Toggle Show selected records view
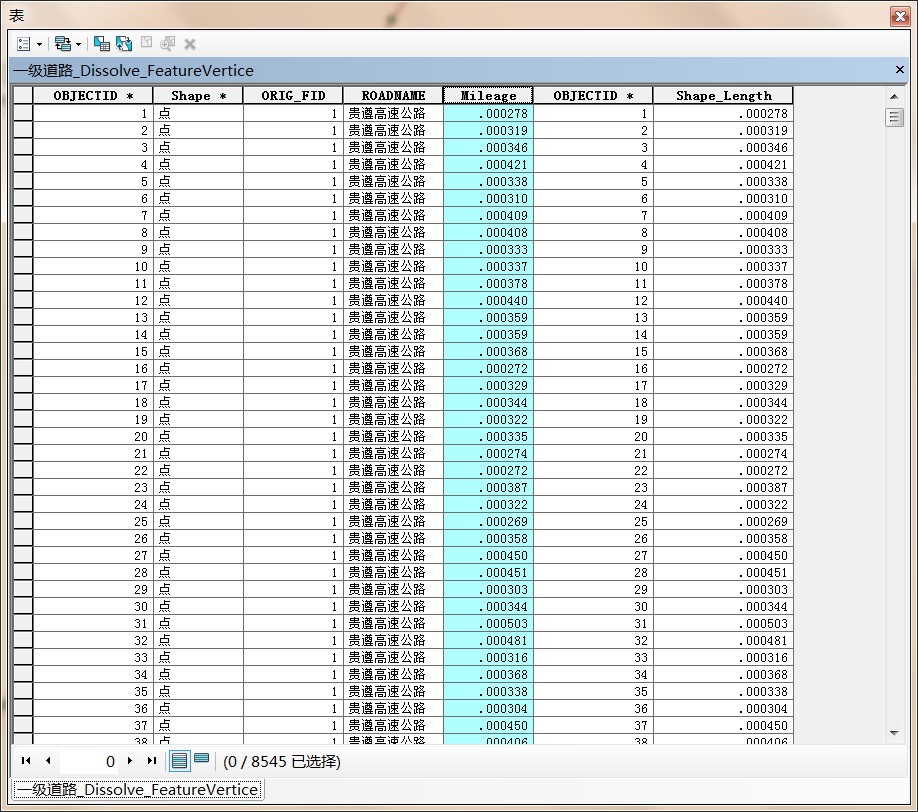The width and height of the screenshot is (918, 812). [x=201, y=759]
